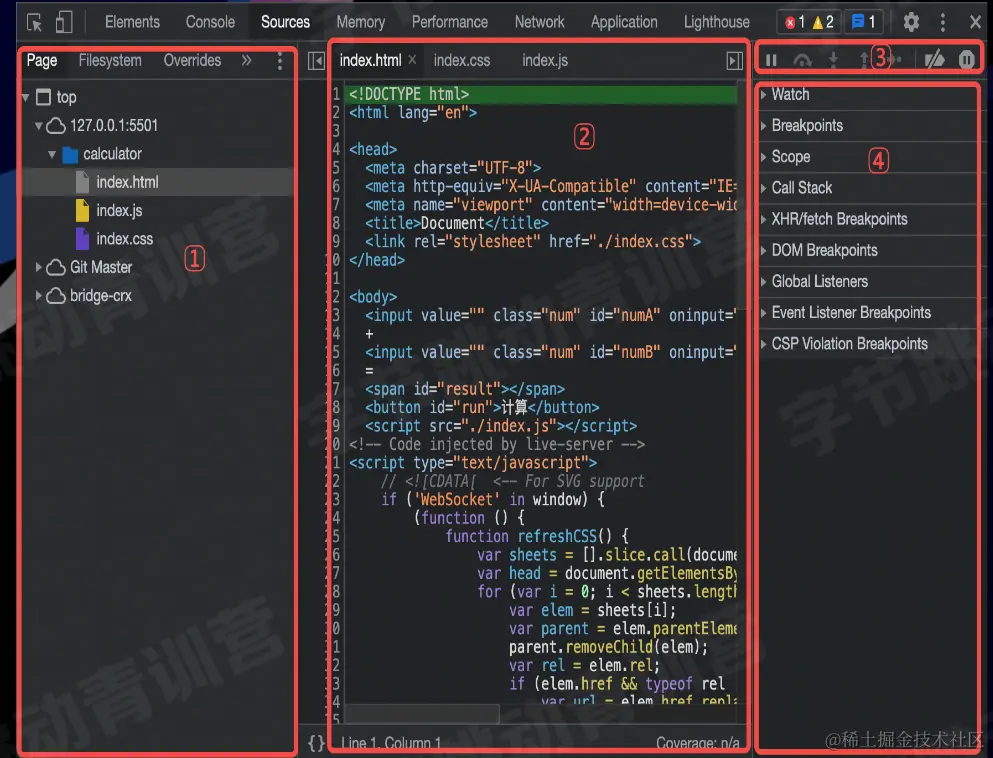993x758 pixels.
Task: Open the index.js editor tab
Action: (x=545, y=61)
